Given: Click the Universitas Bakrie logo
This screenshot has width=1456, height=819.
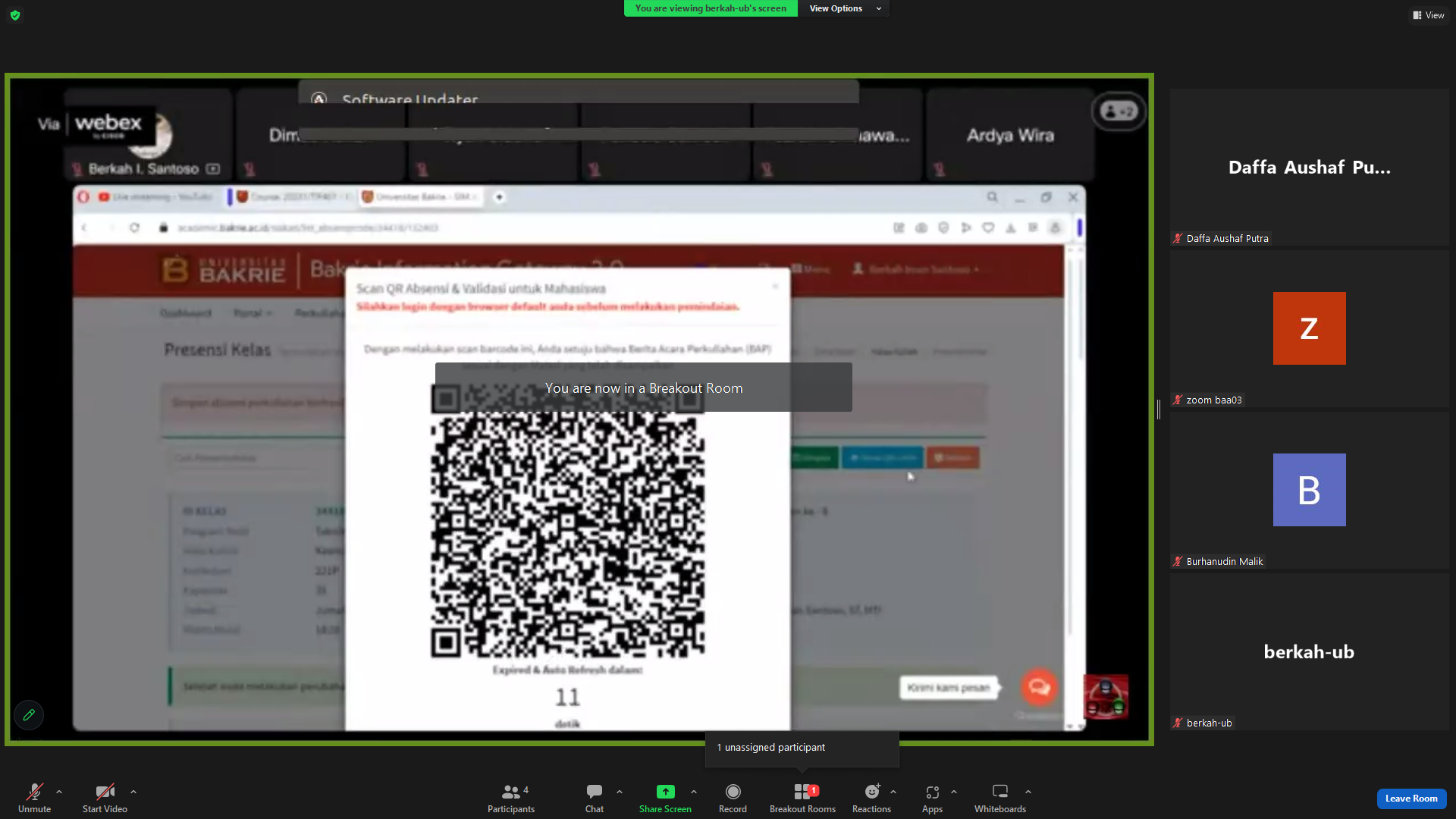Looking at the screenshot, I should [x=224, y=270].
